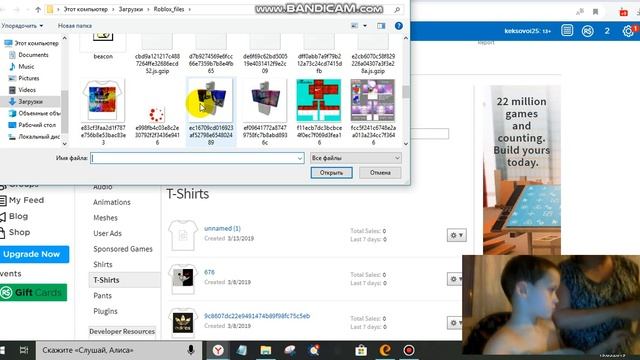640x360 pixels.
Task: Click the Открыть button
Action: point(331,173)
